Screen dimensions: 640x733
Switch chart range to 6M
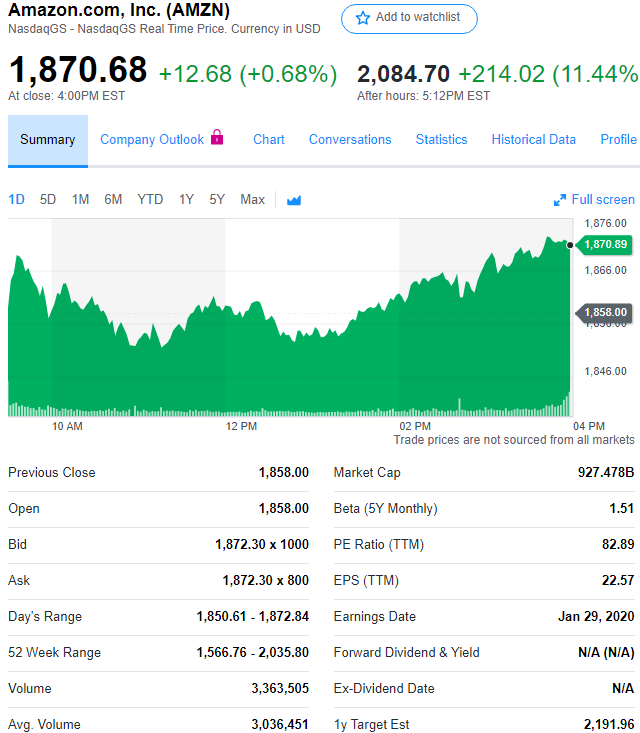tap(113, 200)
